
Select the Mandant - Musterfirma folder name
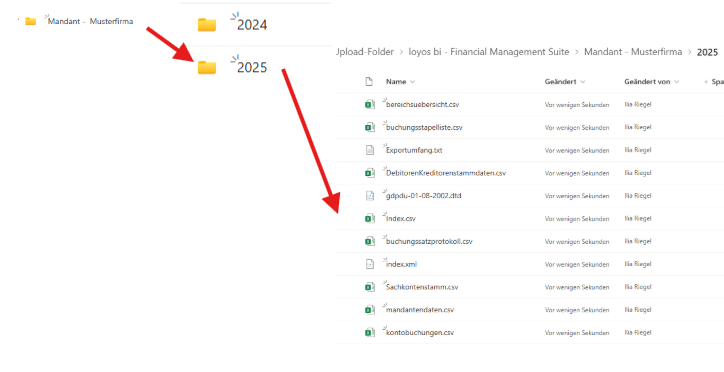click(x=90, y=21)
